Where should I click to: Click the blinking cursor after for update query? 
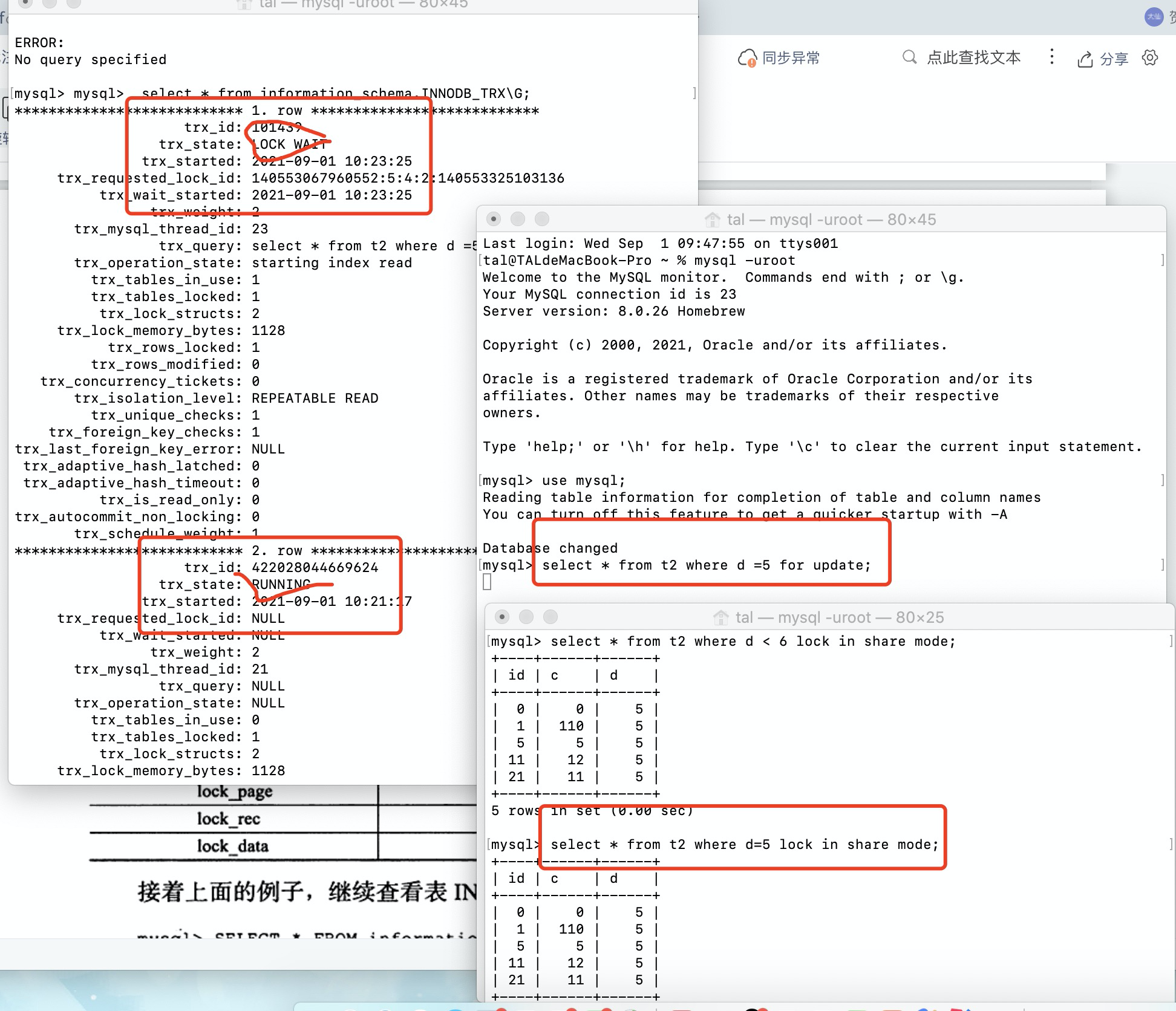[x=488, y=582]
